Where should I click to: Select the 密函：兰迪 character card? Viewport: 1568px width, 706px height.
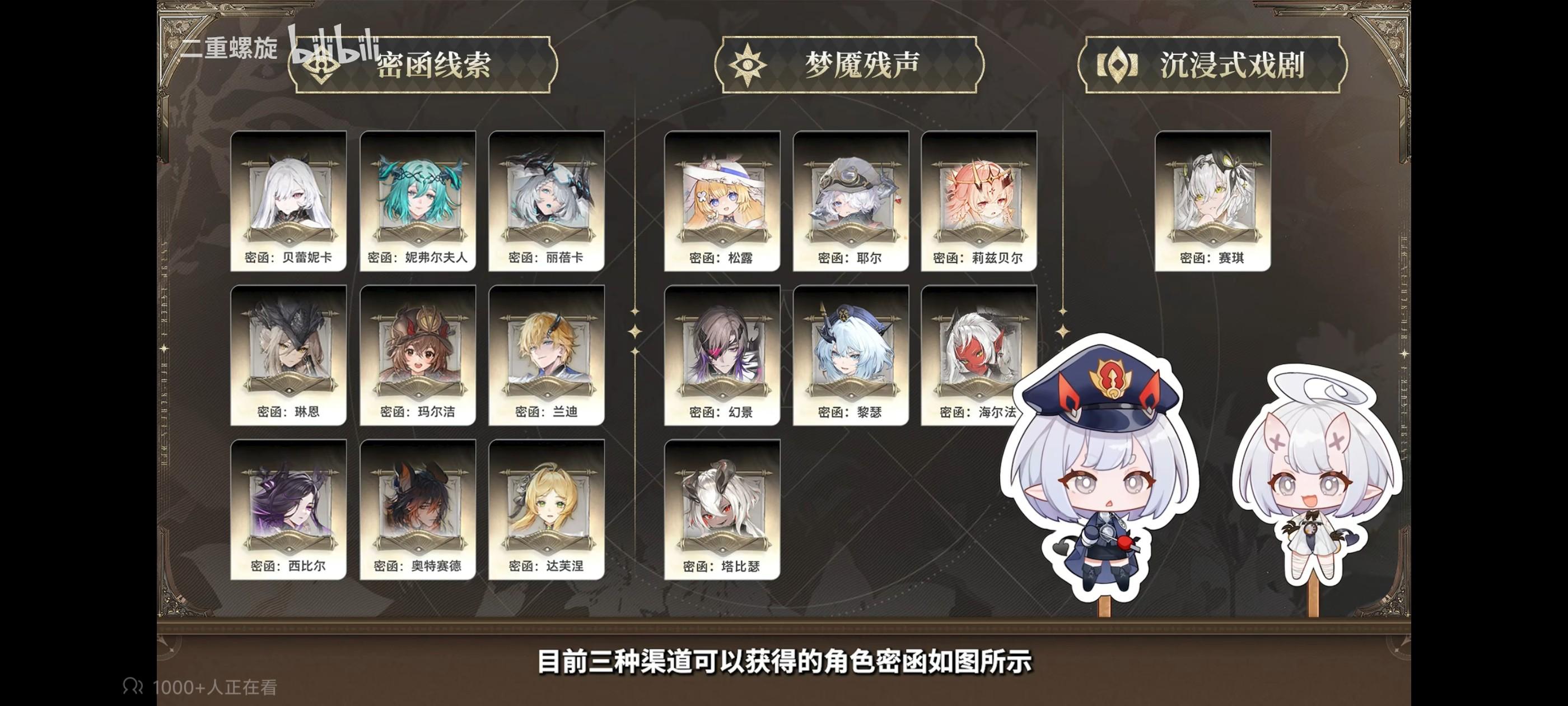[547, 355]
